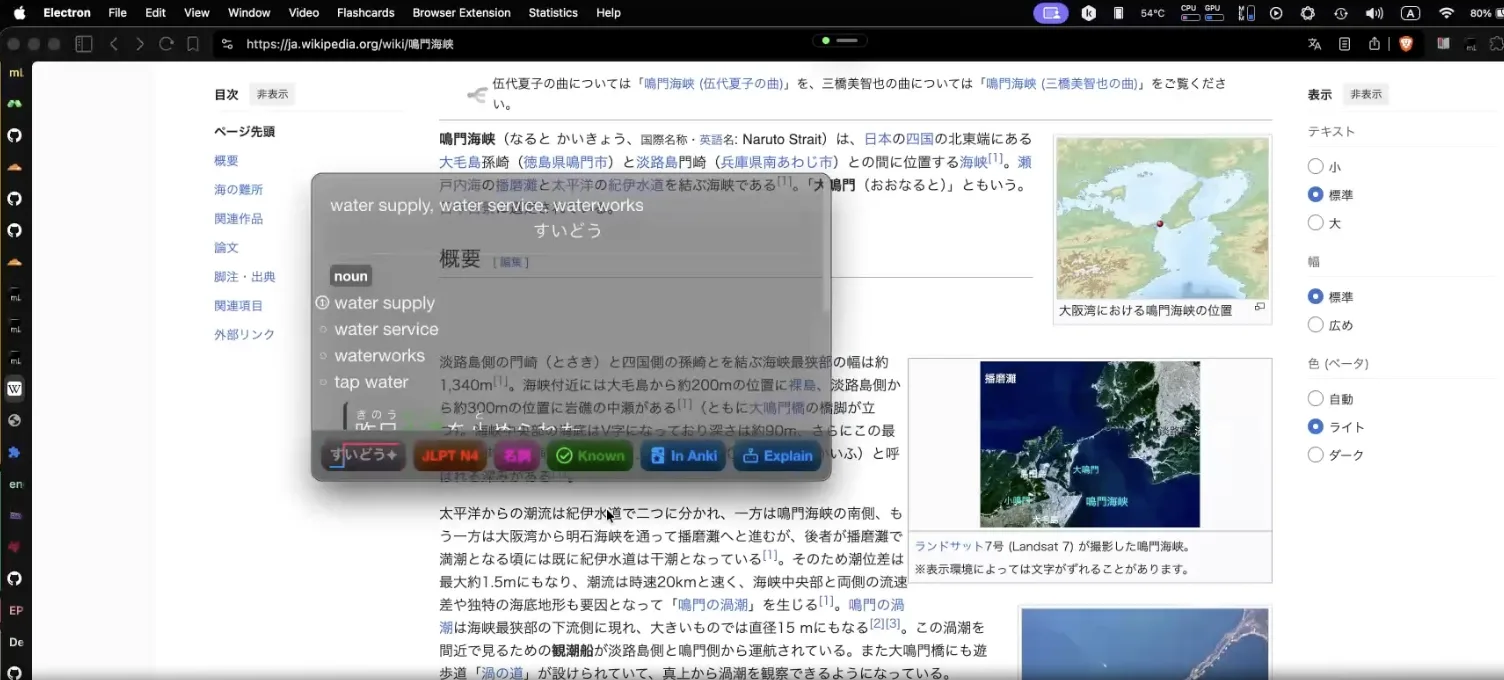Select the red heart sidebar tab

point(15,547)
